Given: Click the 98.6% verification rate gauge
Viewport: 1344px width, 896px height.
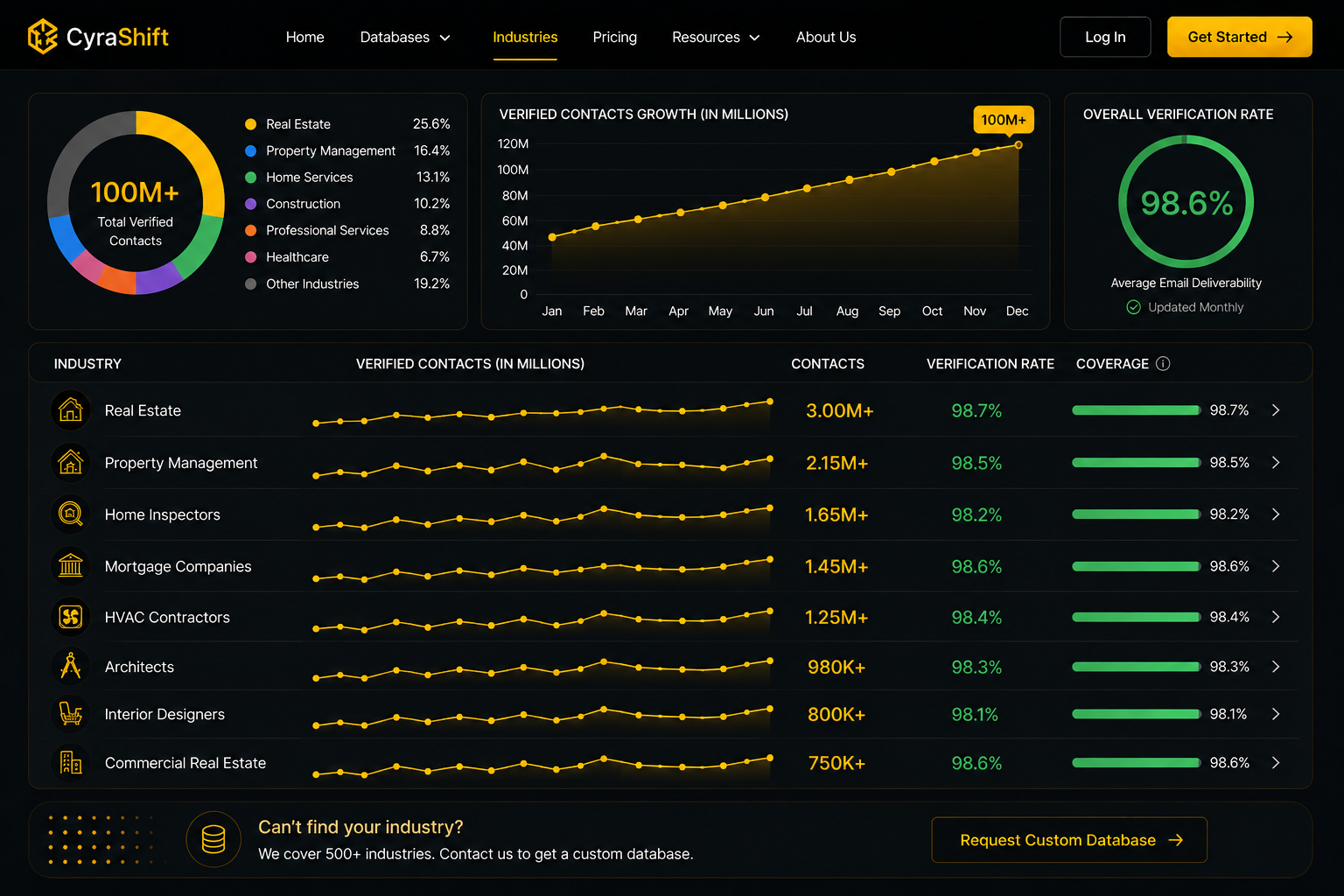Looking at the screenshot, I should 1186,202.
